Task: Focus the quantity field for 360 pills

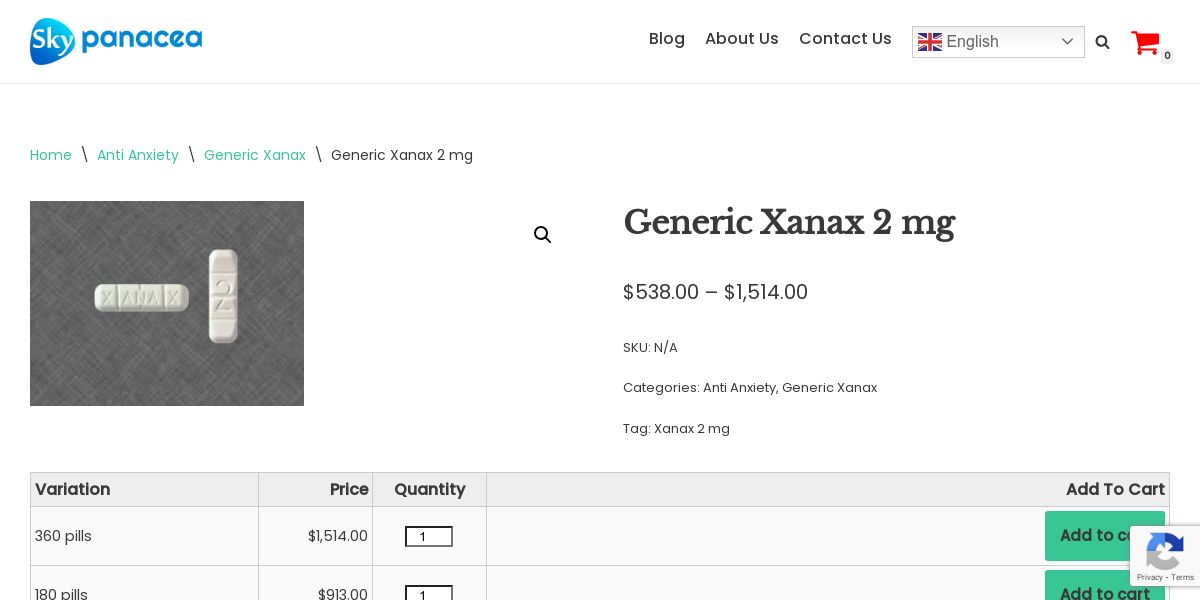Action: coord(428,537)
